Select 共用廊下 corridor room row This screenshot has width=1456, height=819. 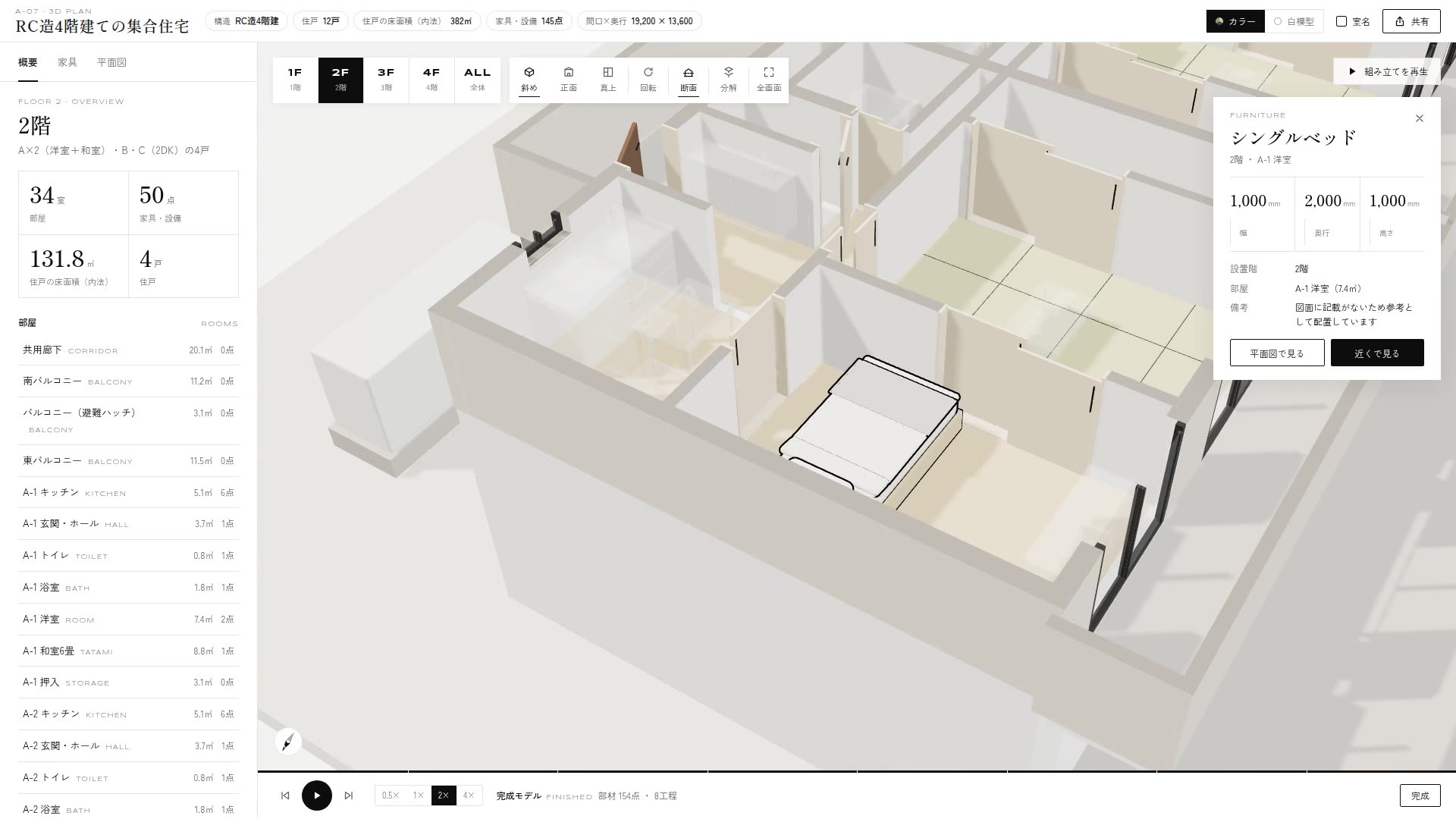[128, 350]
